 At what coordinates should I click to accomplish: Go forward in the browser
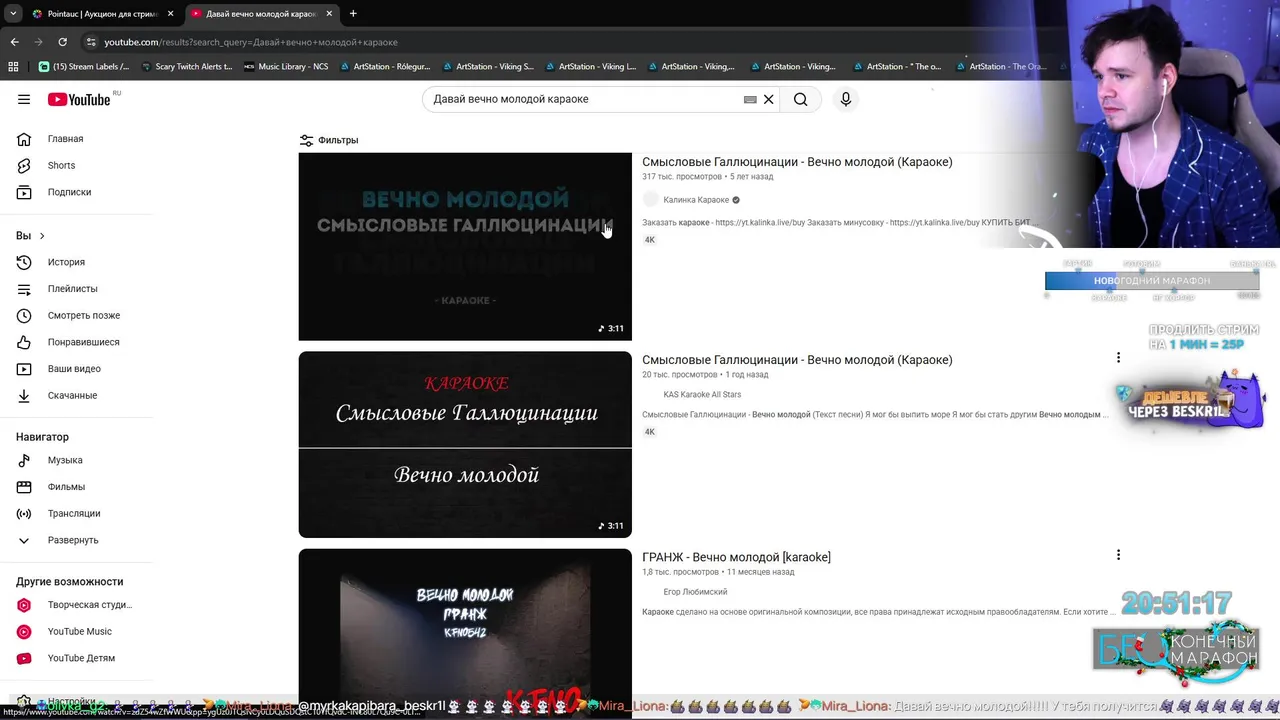pos(38,42)
